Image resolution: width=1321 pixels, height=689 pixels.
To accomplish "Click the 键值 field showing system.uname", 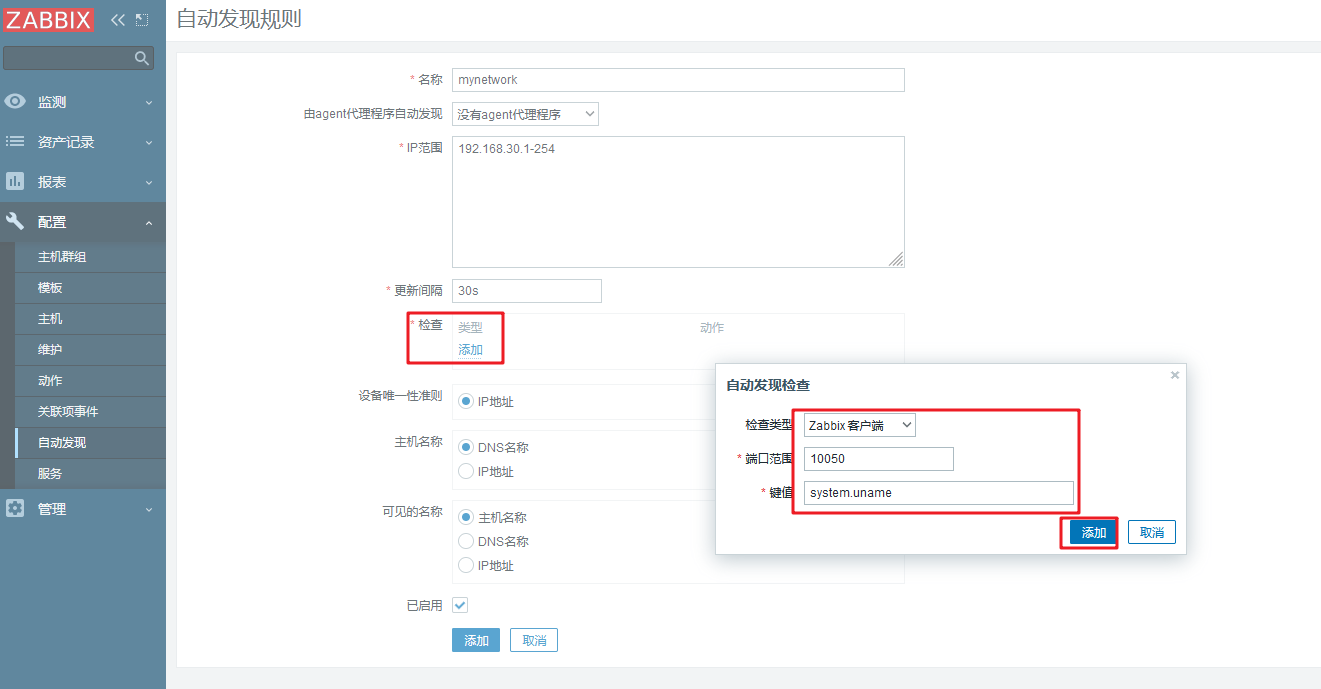I will pyautogui.click(x=939, y=493).
